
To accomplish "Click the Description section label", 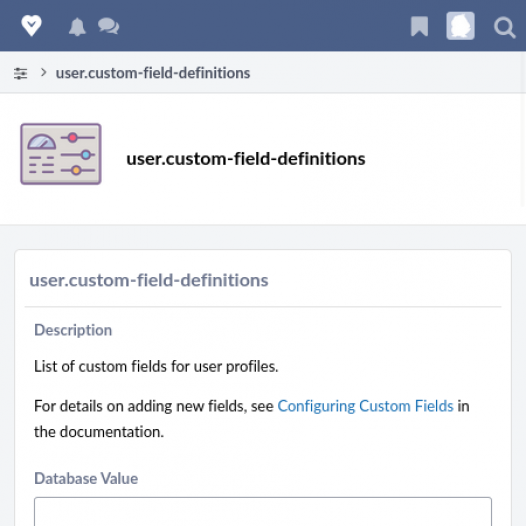I will tap(73, 330).
